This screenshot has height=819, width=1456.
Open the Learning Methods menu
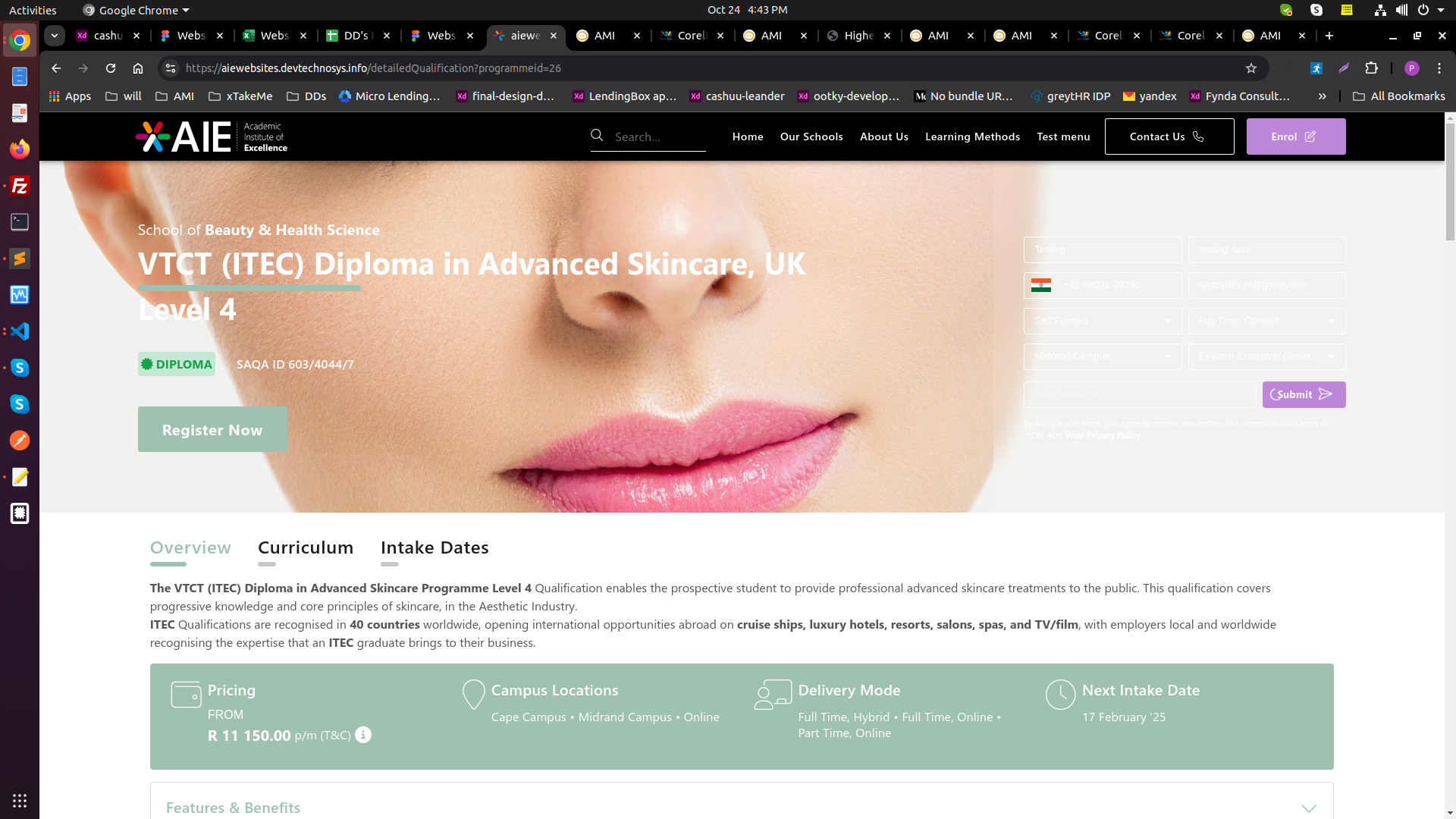(972, 136)
